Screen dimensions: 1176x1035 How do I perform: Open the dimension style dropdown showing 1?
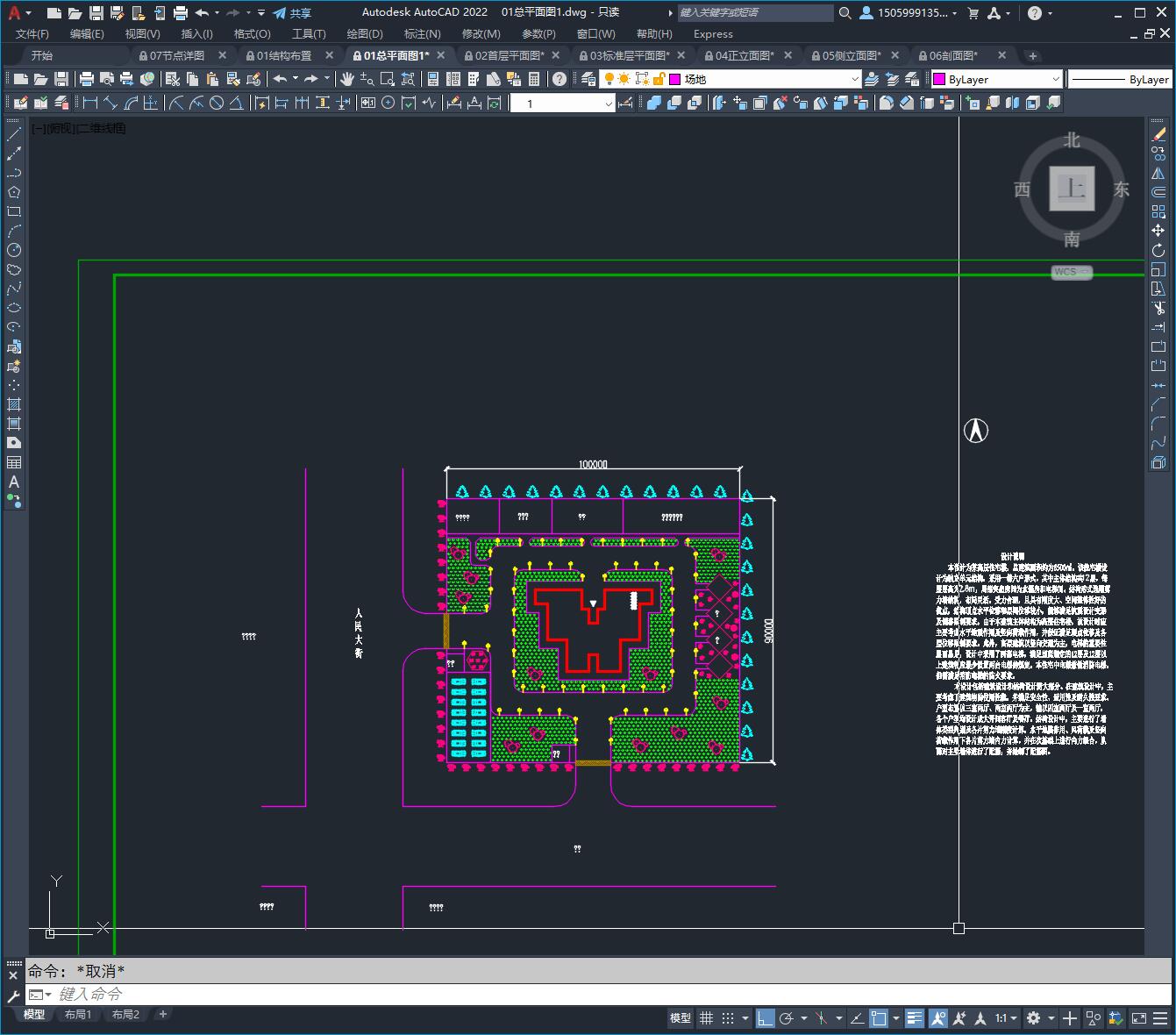[x=609, y=103]
